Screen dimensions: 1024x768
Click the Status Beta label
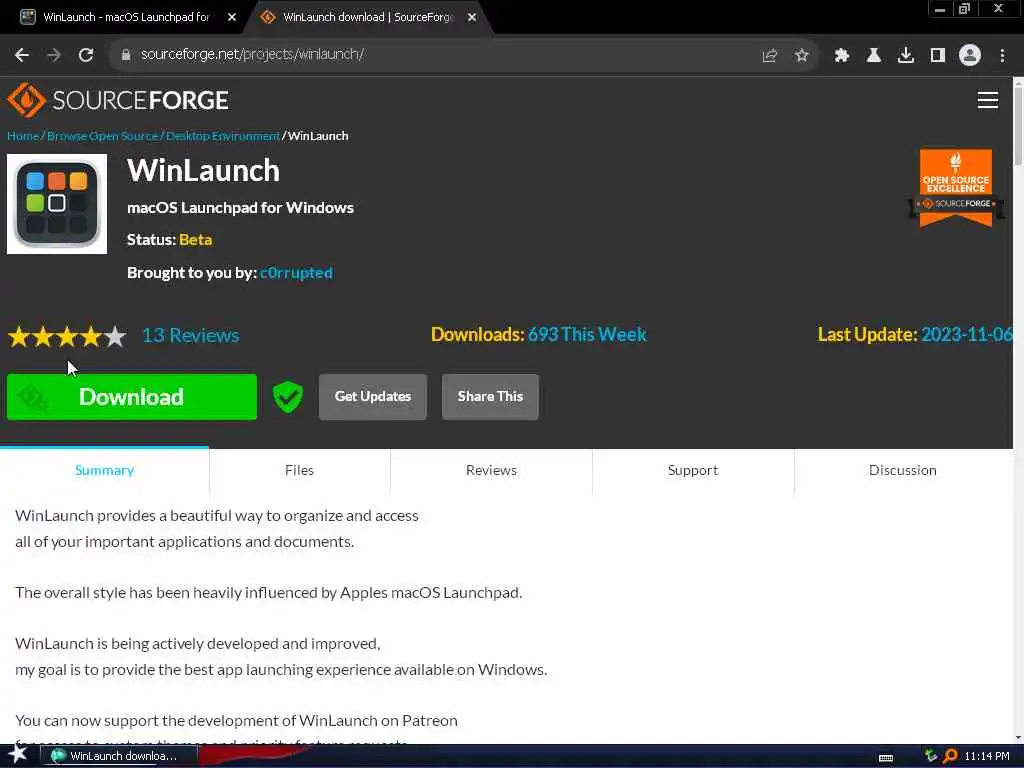coord(170,240)
